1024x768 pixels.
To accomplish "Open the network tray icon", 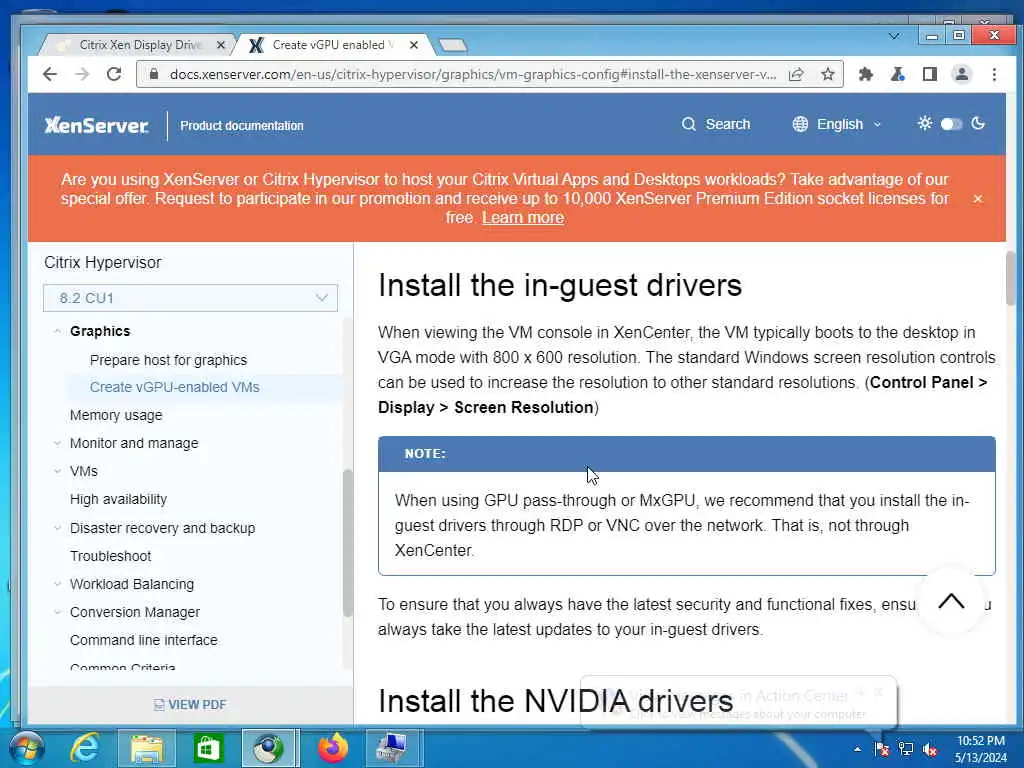I will [906, 749].
